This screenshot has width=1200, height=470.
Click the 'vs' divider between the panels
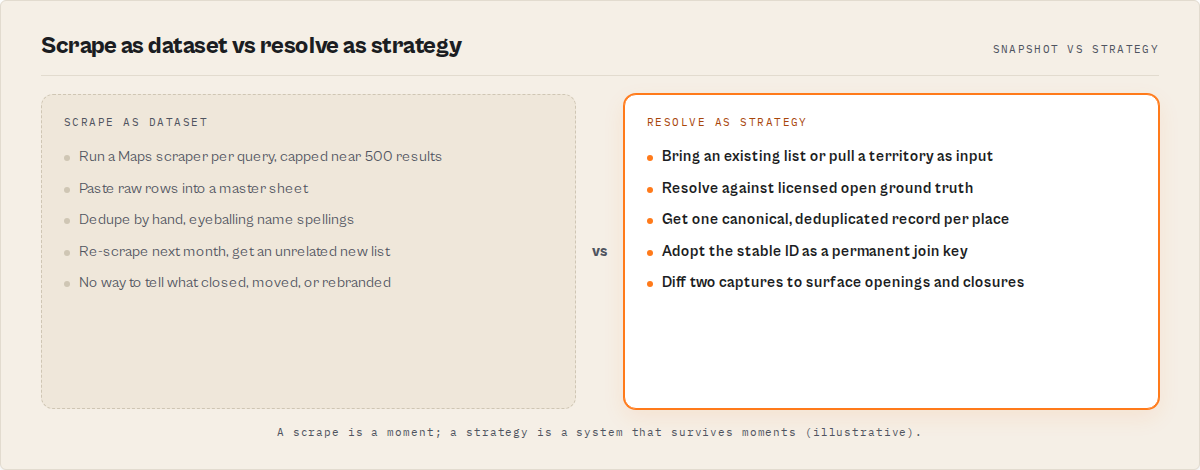599,251
